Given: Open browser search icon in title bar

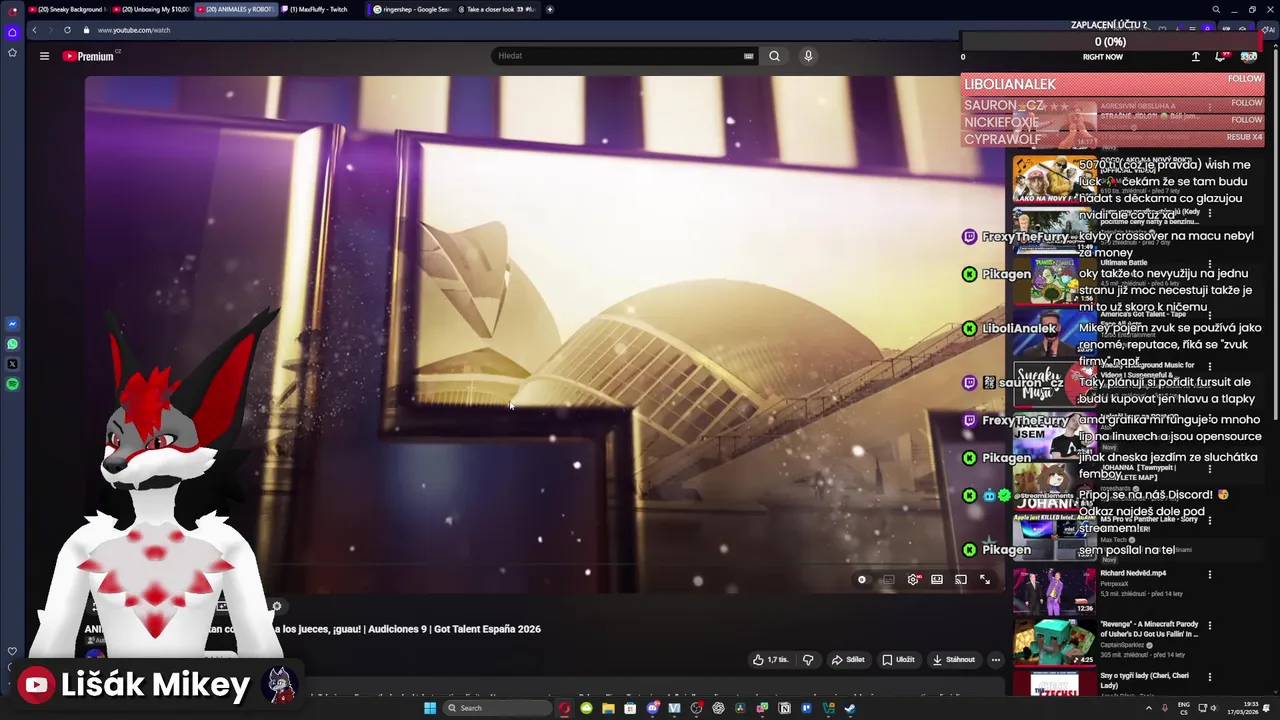Looking at the screenshot, I should (1216, 9).
